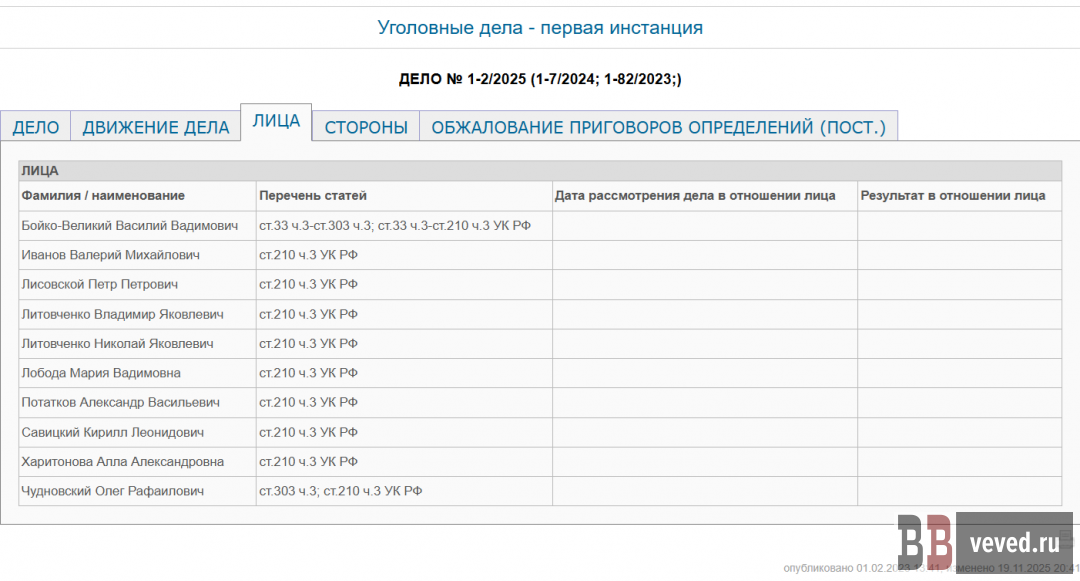
Task: Go to the СТОРОНЫ tab
Action: 366,127
